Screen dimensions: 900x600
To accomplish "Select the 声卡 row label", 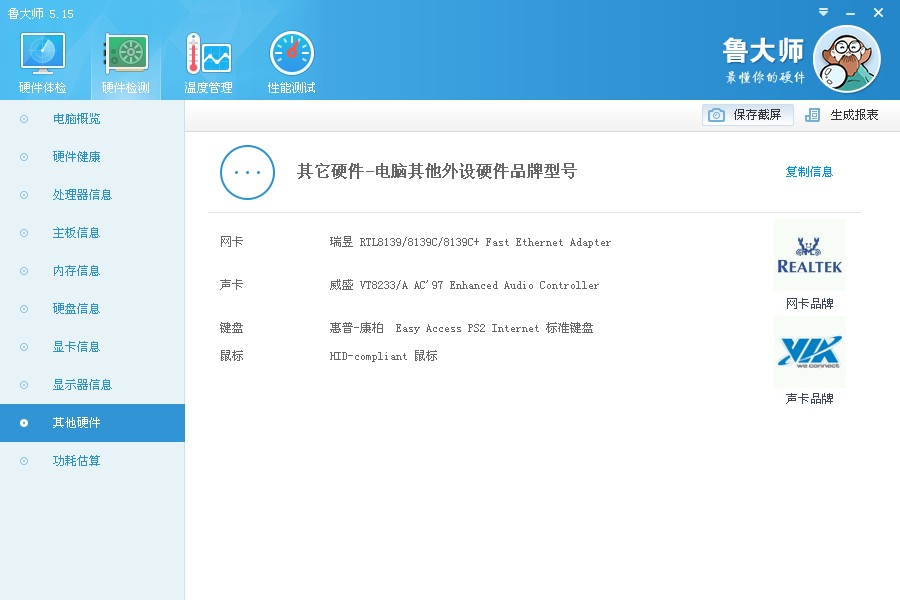I will click(231, 285).
